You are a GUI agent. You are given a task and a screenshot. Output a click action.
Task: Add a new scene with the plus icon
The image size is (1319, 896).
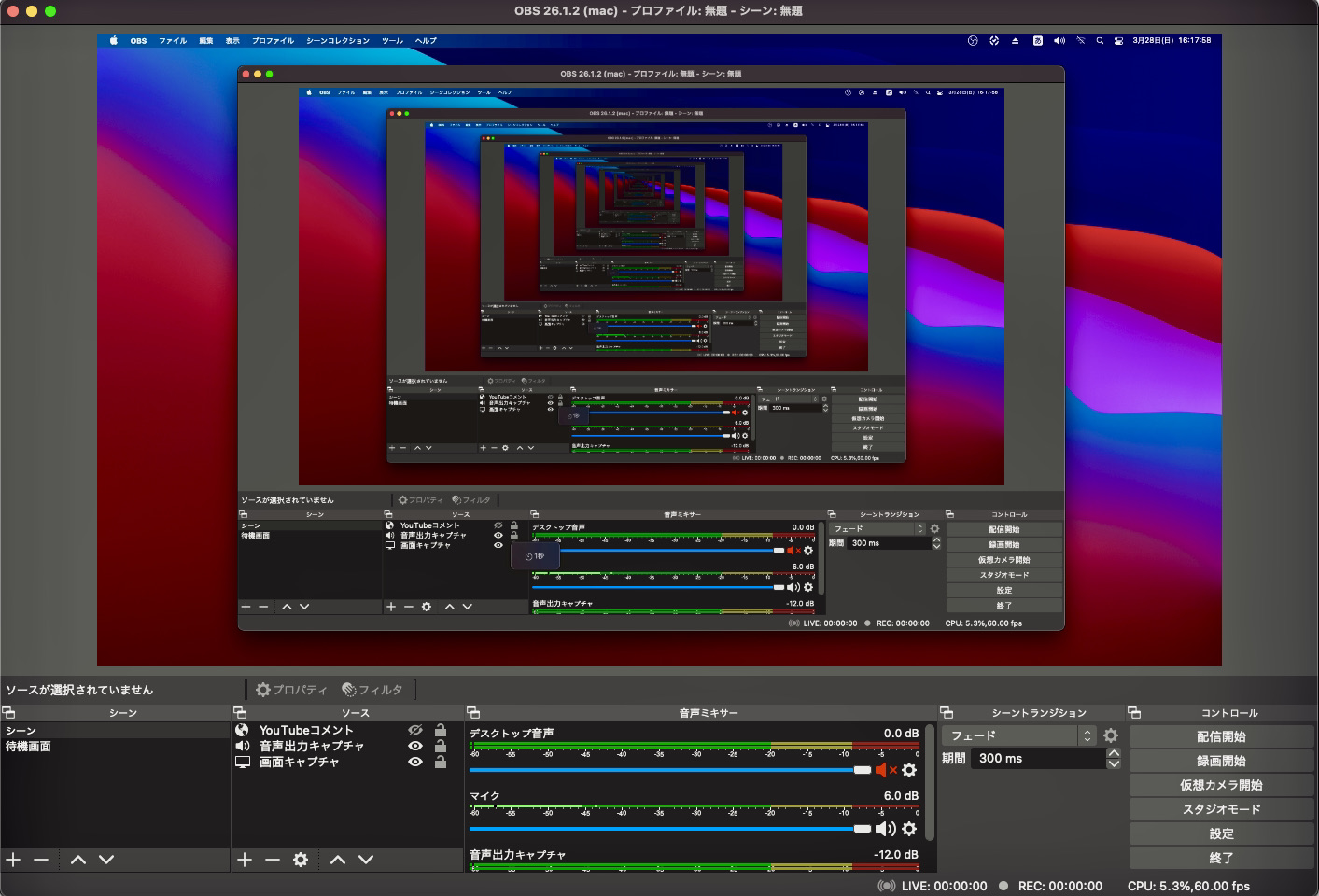(x=13, y=860)
